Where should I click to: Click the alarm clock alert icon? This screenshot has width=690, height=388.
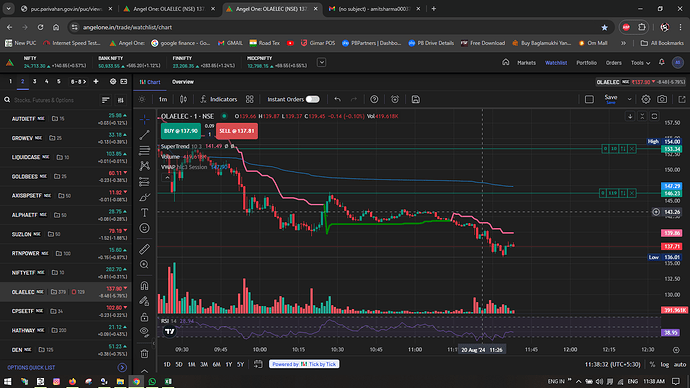pyautogui.click(x=395, y=99)
